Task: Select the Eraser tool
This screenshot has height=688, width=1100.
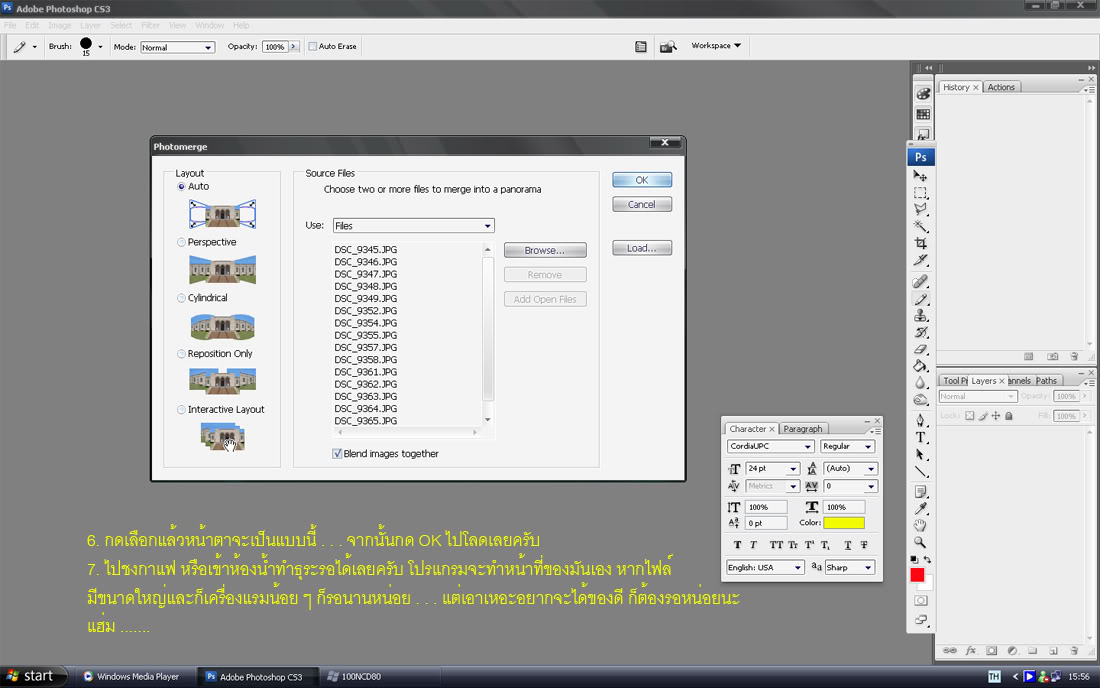Action: pyautogui.click(x=920, y=349)
